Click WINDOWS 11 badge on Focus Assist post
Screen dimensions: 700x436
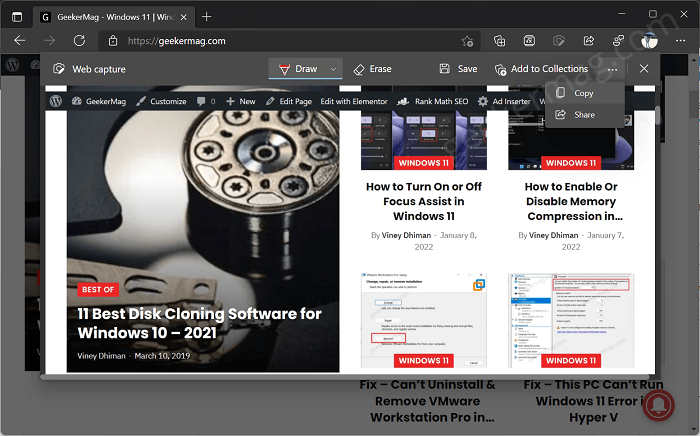(x=424, y=163)
